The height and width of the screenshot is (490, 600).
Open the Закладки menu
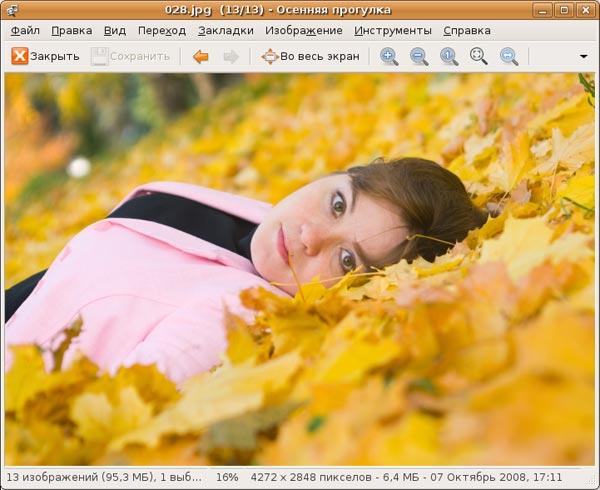pyautogui.click(x=226, y=31)
